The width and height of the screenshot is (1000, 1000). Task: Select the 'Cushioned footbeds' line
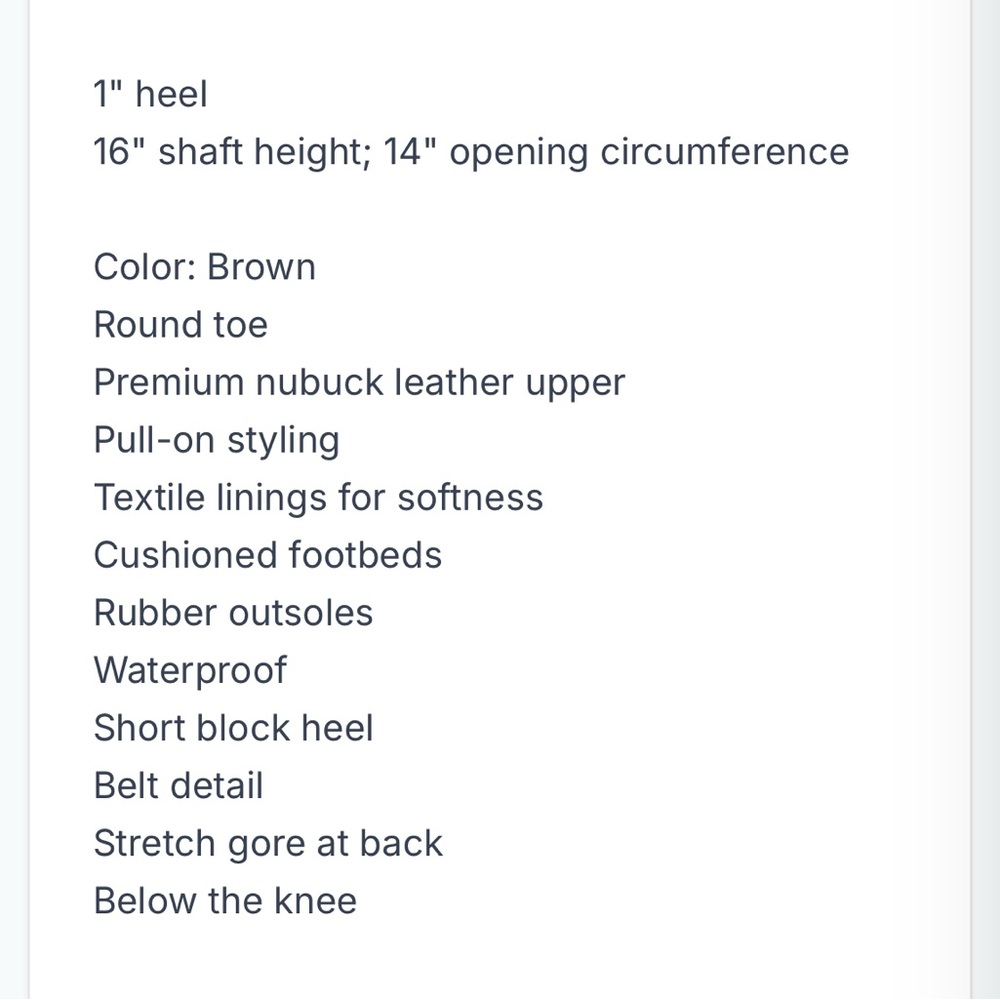point(268,555)
